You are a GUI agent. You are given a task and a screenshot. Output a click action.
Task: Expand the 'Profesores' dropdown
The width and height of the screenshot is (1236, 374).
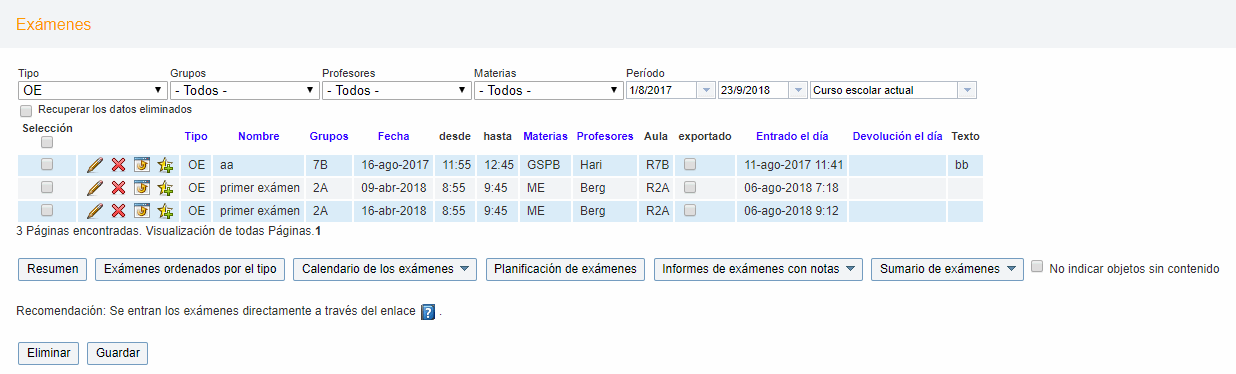point(396,90)
